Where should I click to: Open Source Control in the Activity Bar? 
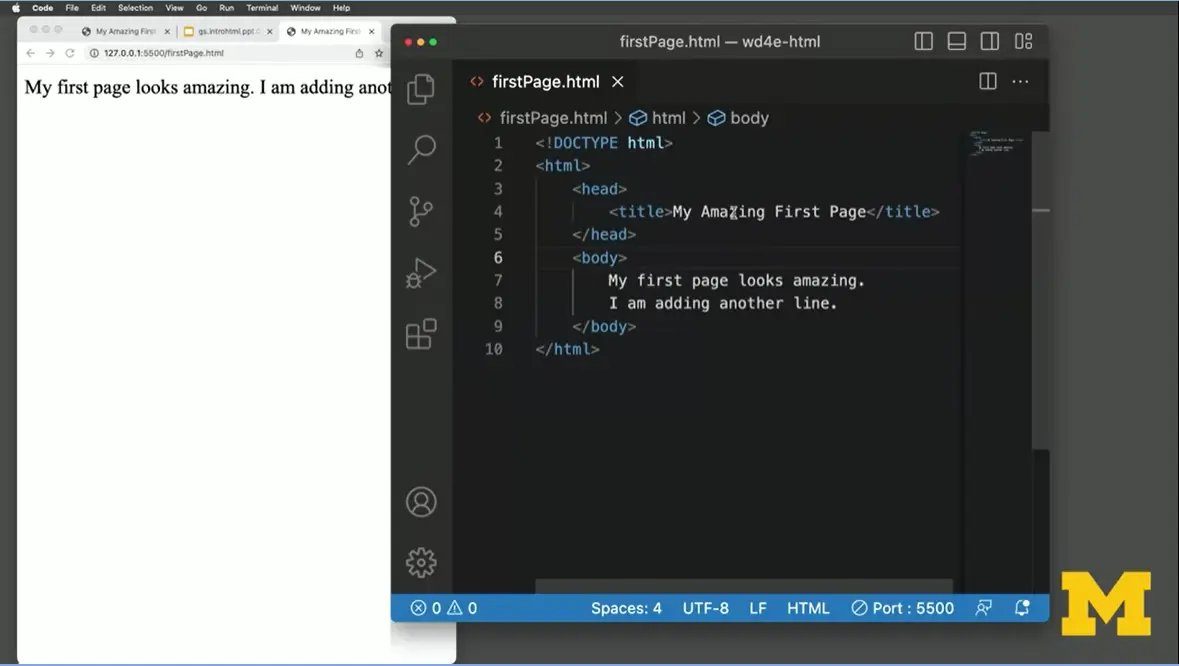tap(420, 211)
